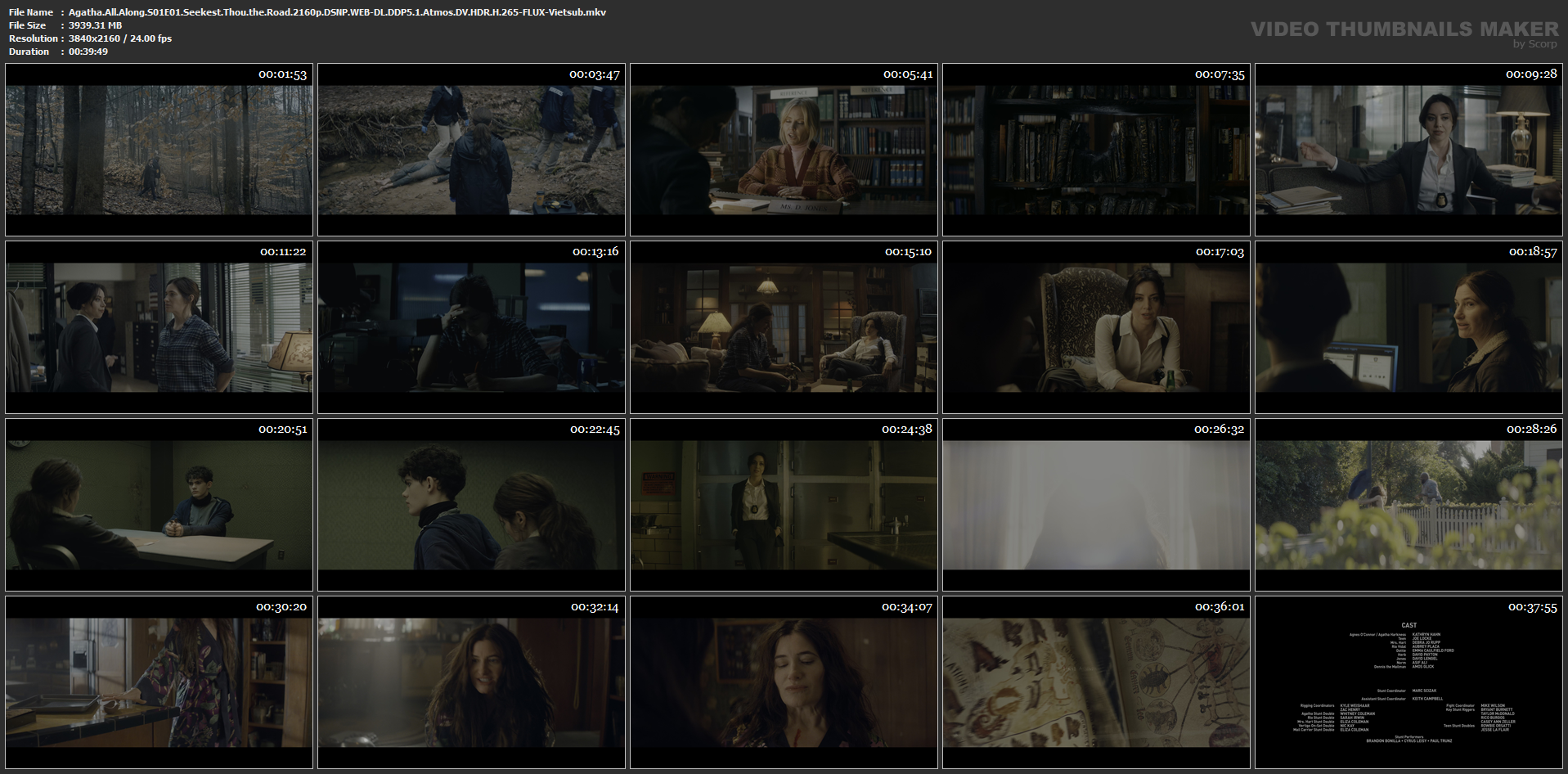The width and height of the screenshot is (1568, 774).
Task: Click the resolution value 3840x2160 / 24.00 fps
Action: [120, 38]
